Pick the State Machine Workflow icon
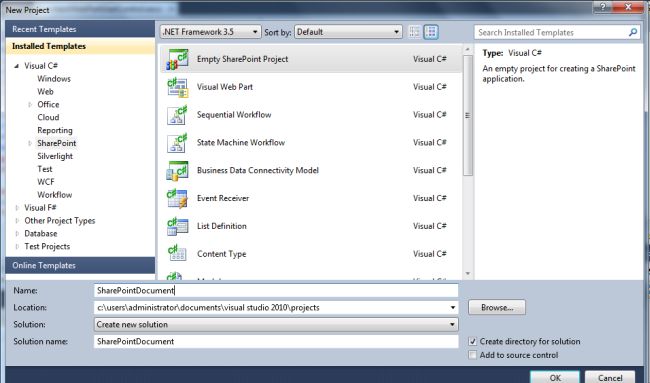This screenshot has width=650, height=383. click(x=177, y=143)
